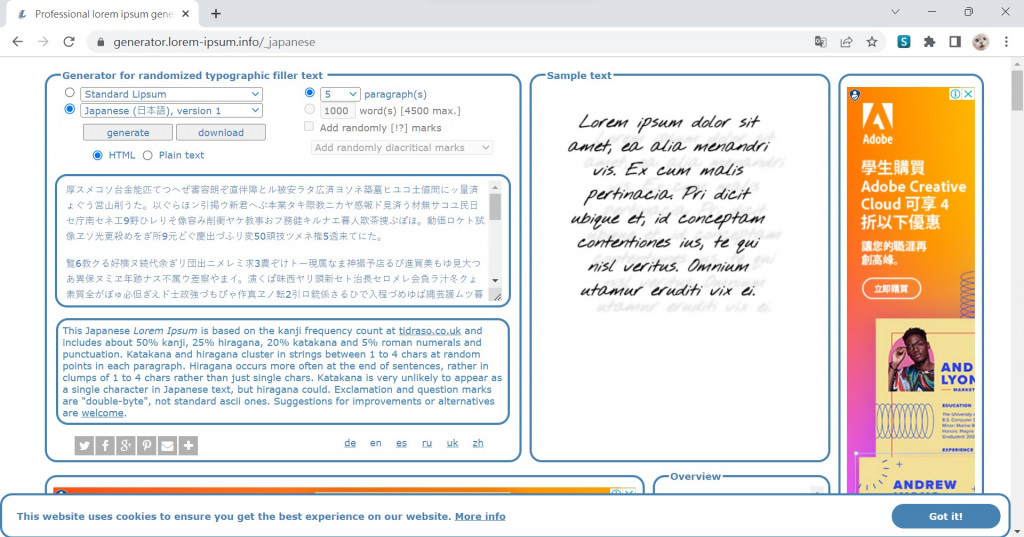Switch language to uk
Viewport: 1024px width, 537px height.
coord(452,443)
